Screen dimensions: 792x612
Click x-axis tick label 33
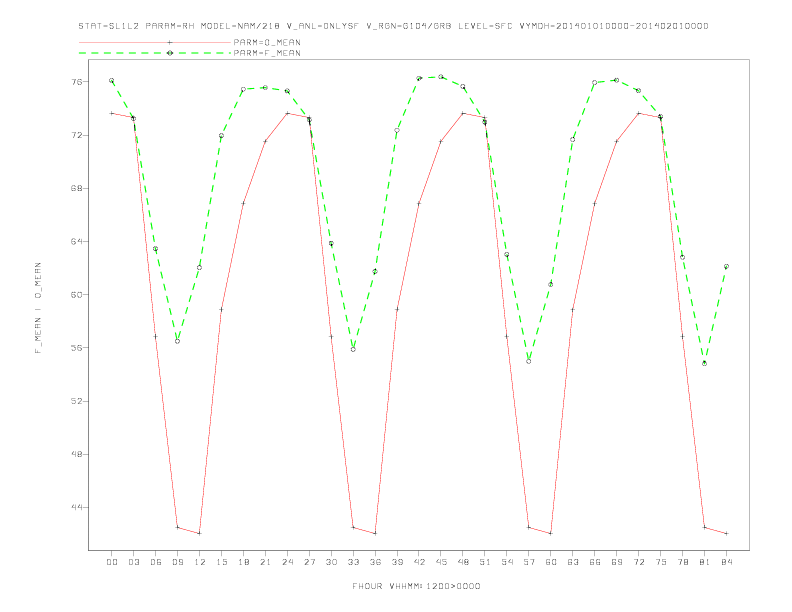point(353,562)
